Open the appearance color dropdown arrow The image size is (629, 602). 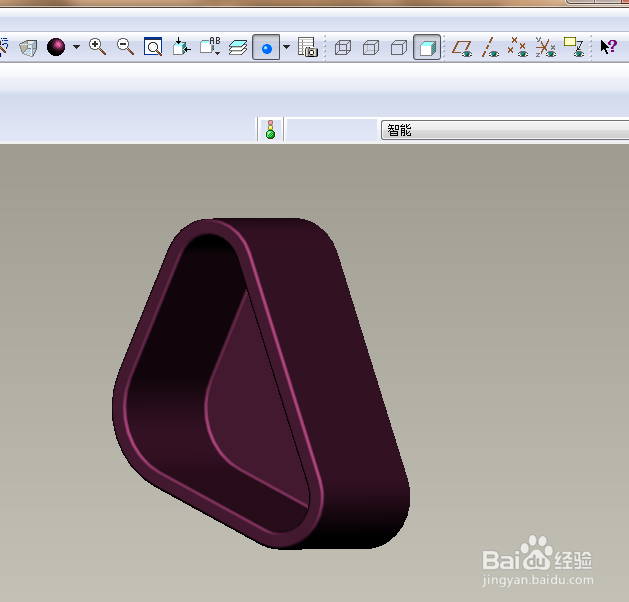76,47
